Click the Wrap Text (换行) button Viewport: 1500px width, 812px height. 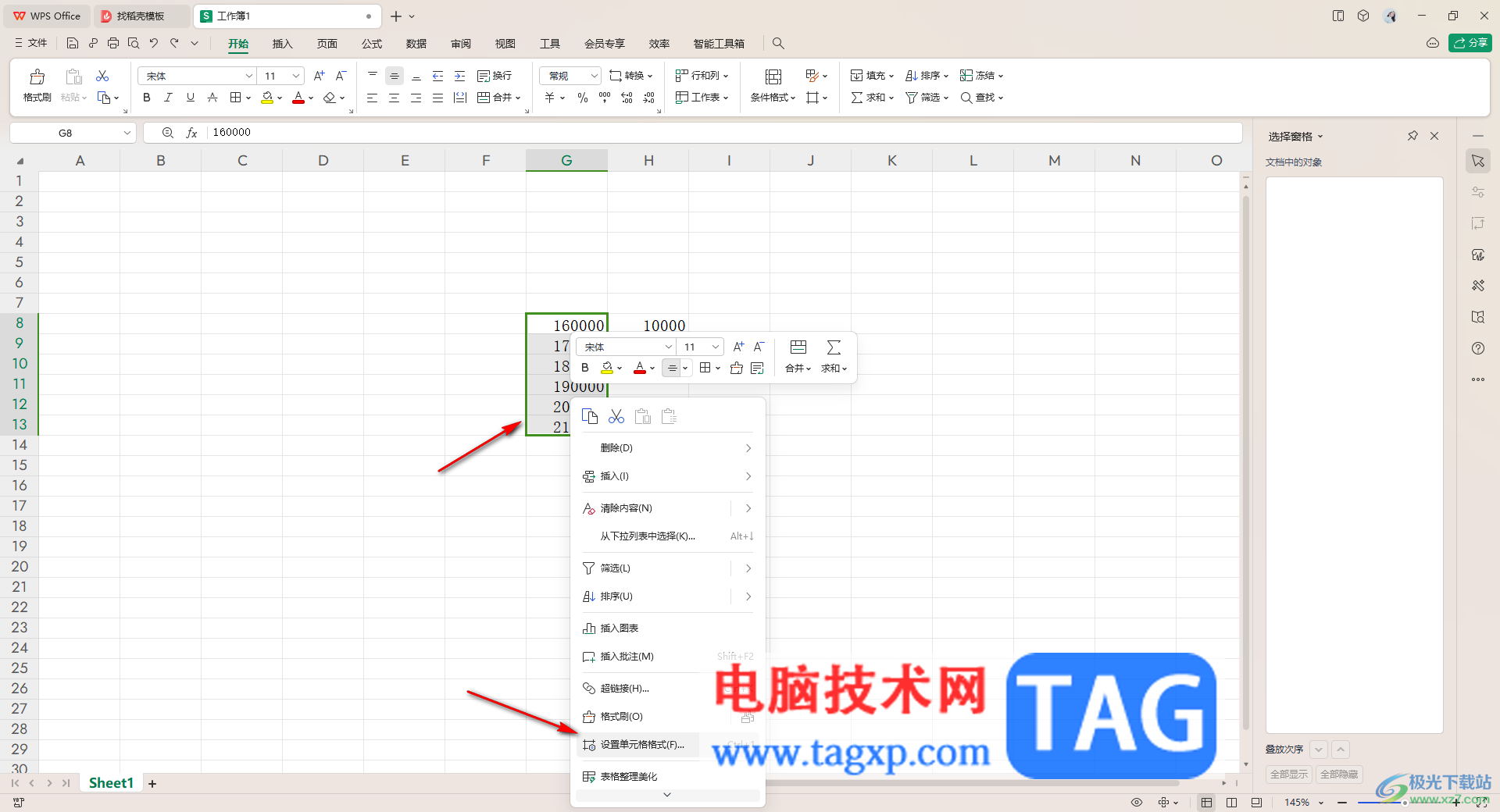coord(495,76)
